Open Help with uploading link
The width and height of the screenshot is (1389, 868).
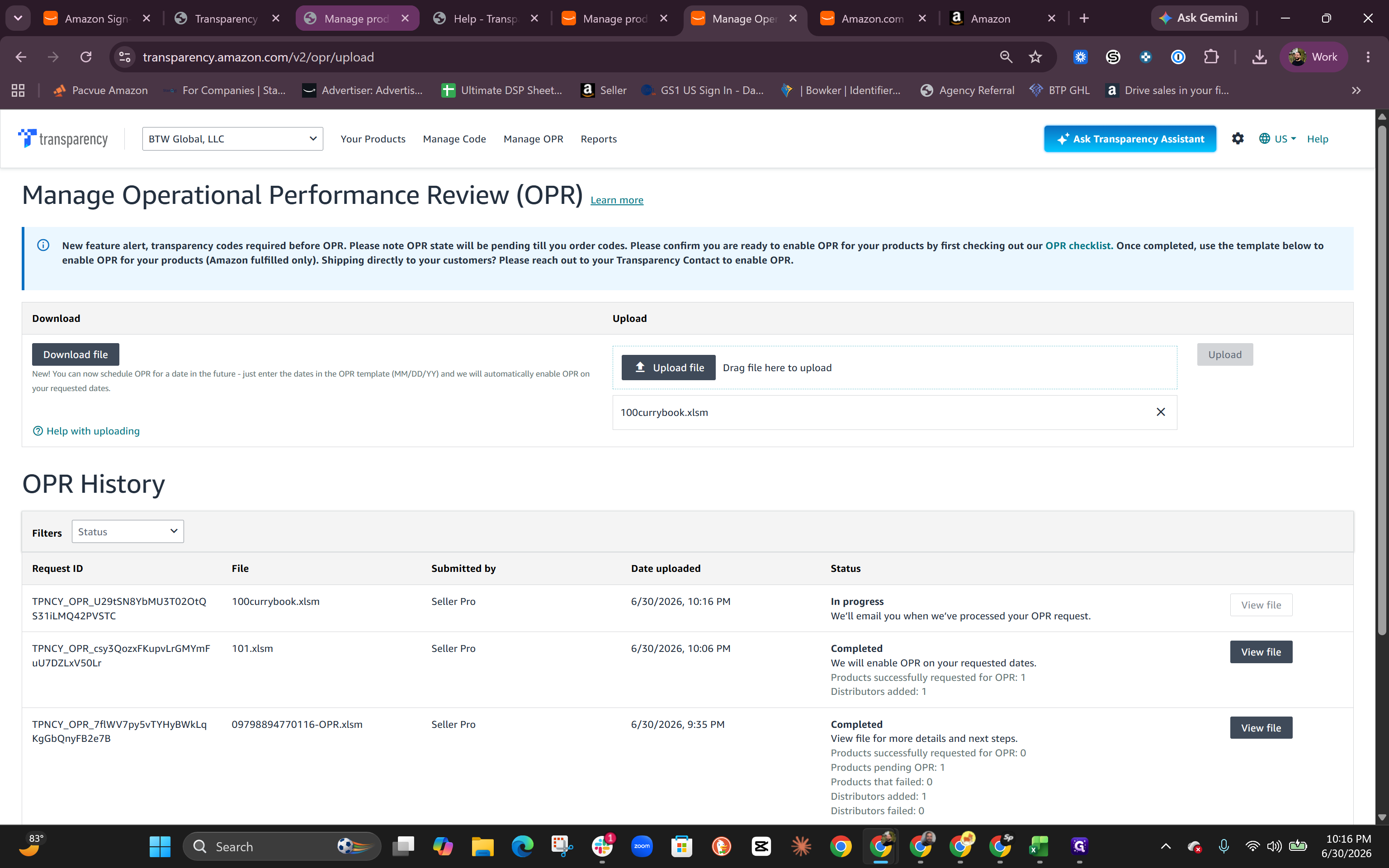click(86, 430)
